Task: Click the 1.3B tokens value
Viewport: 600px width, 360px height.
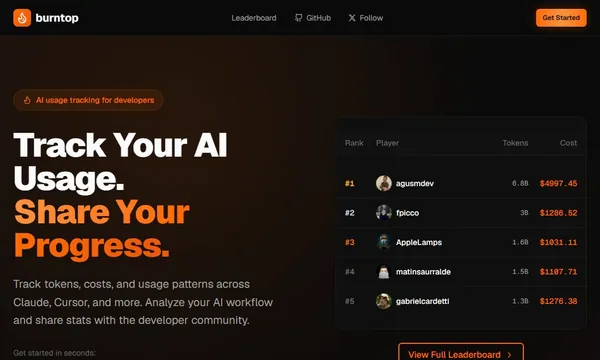Action: pos(520,301)
